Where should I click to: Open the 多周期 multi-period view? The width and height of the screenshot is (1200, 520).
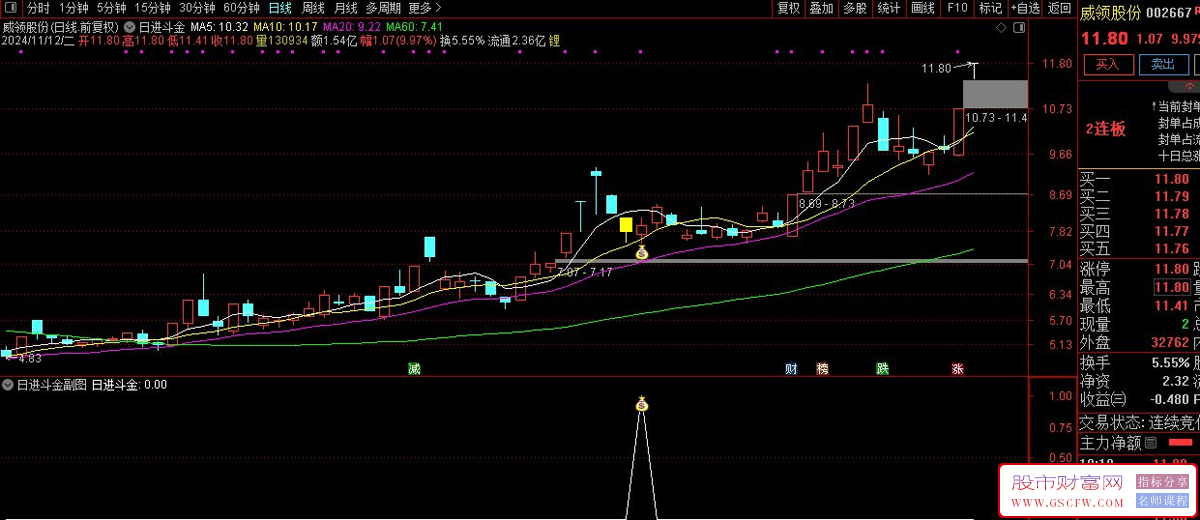coord(383,8)
